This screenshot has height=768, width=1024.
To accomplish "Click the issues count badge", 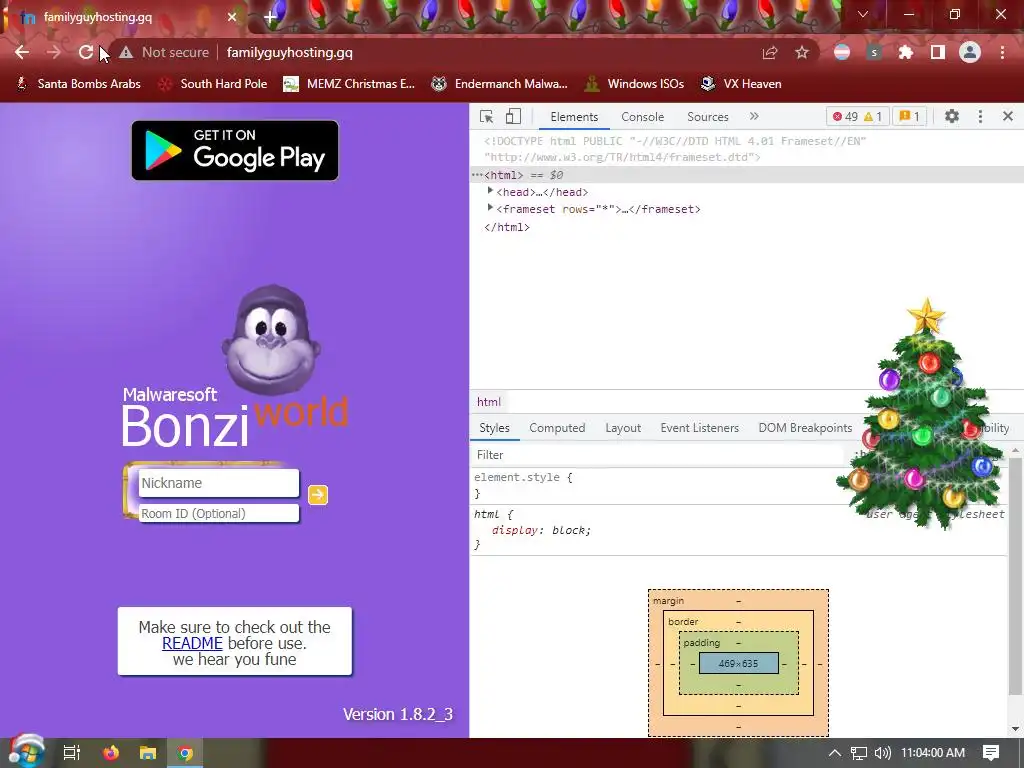I will click(910, 116).
